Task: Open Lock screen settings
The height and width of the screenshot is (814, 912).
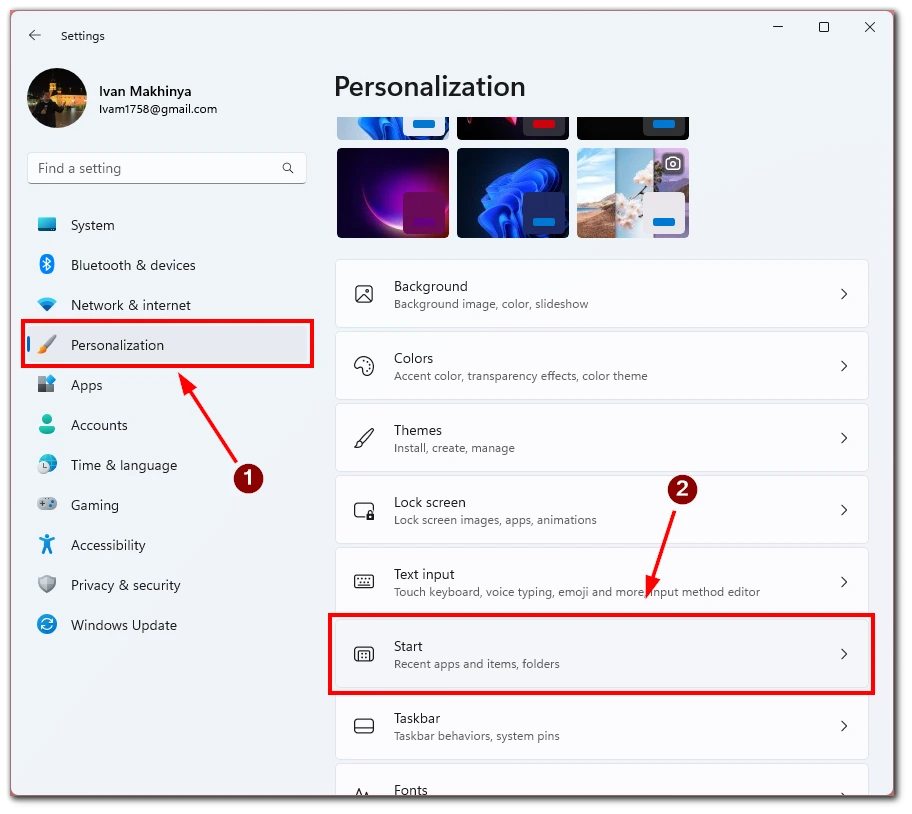Action: tap(601, 510)
